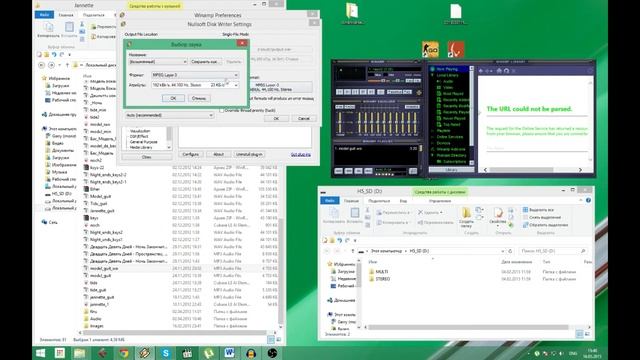Screen dimensions: 640x360
Task: Click the search magnifier in HS_SD search box
Action: click(583, 251)
